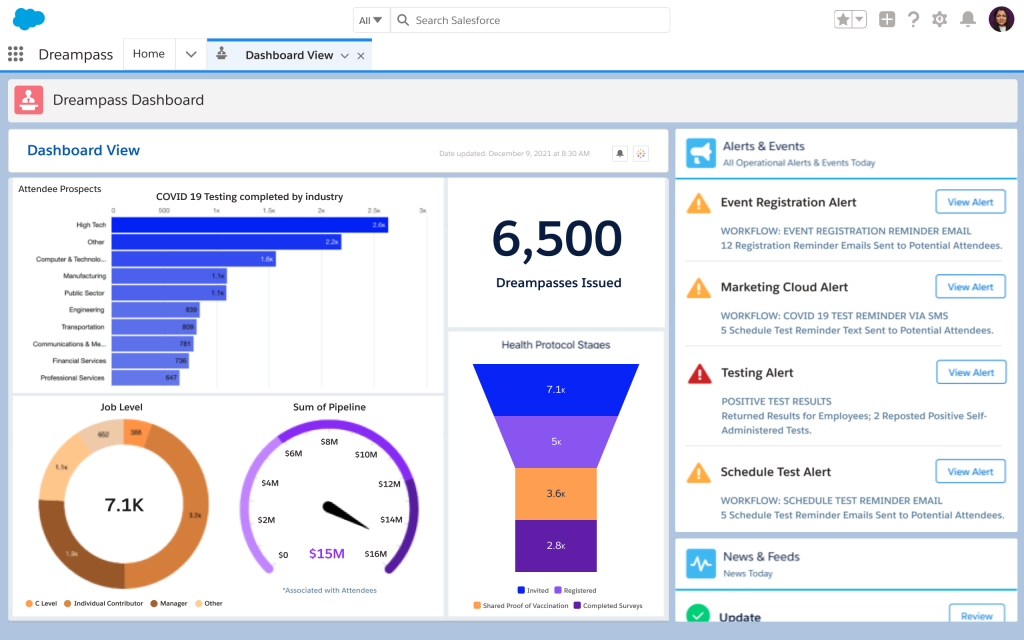
Task: Click the Manager legend color swatch
Action: pyautogui.click(x=154, y=603)
